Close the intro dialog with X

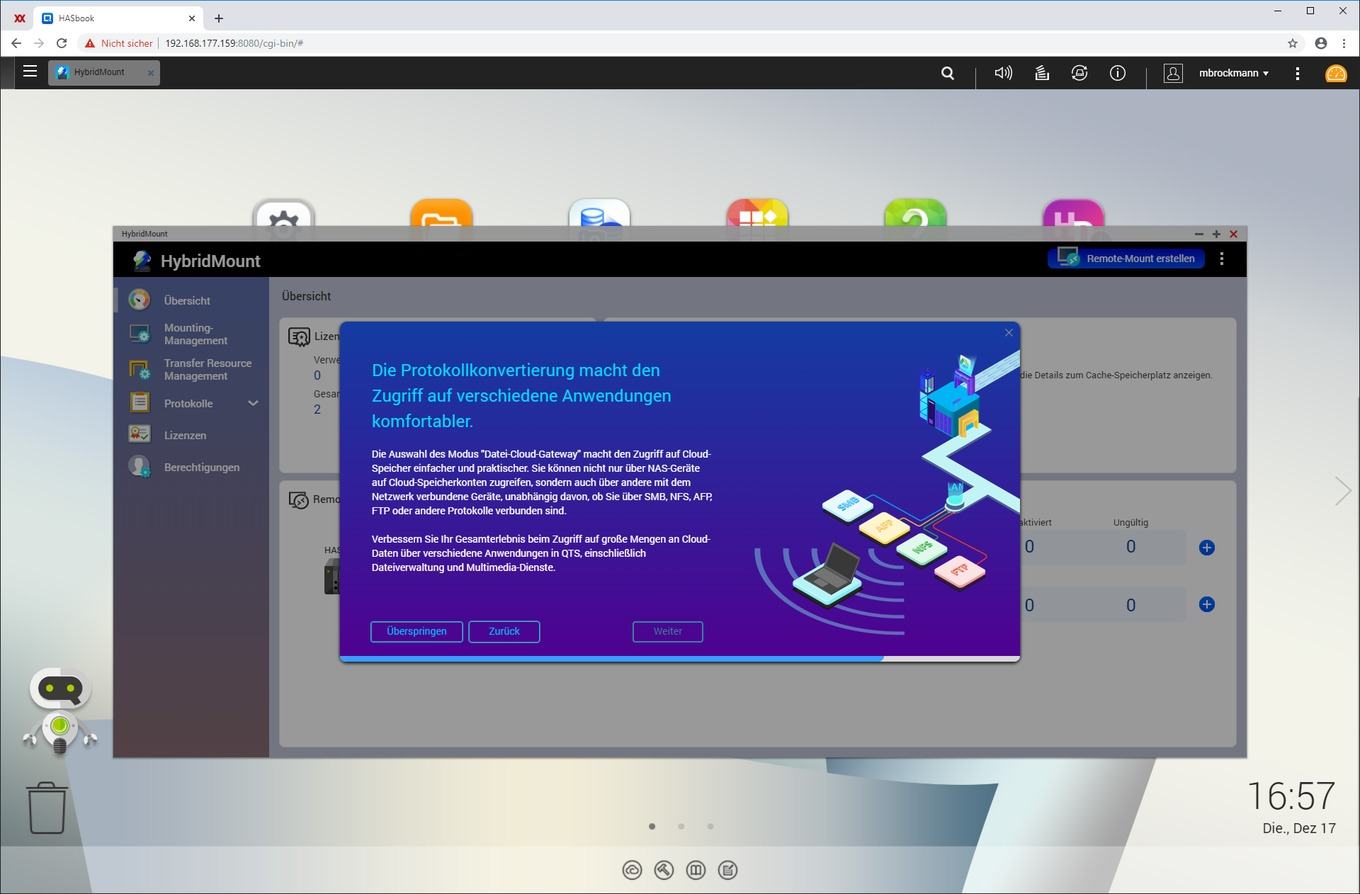(x=1008, y=333)
